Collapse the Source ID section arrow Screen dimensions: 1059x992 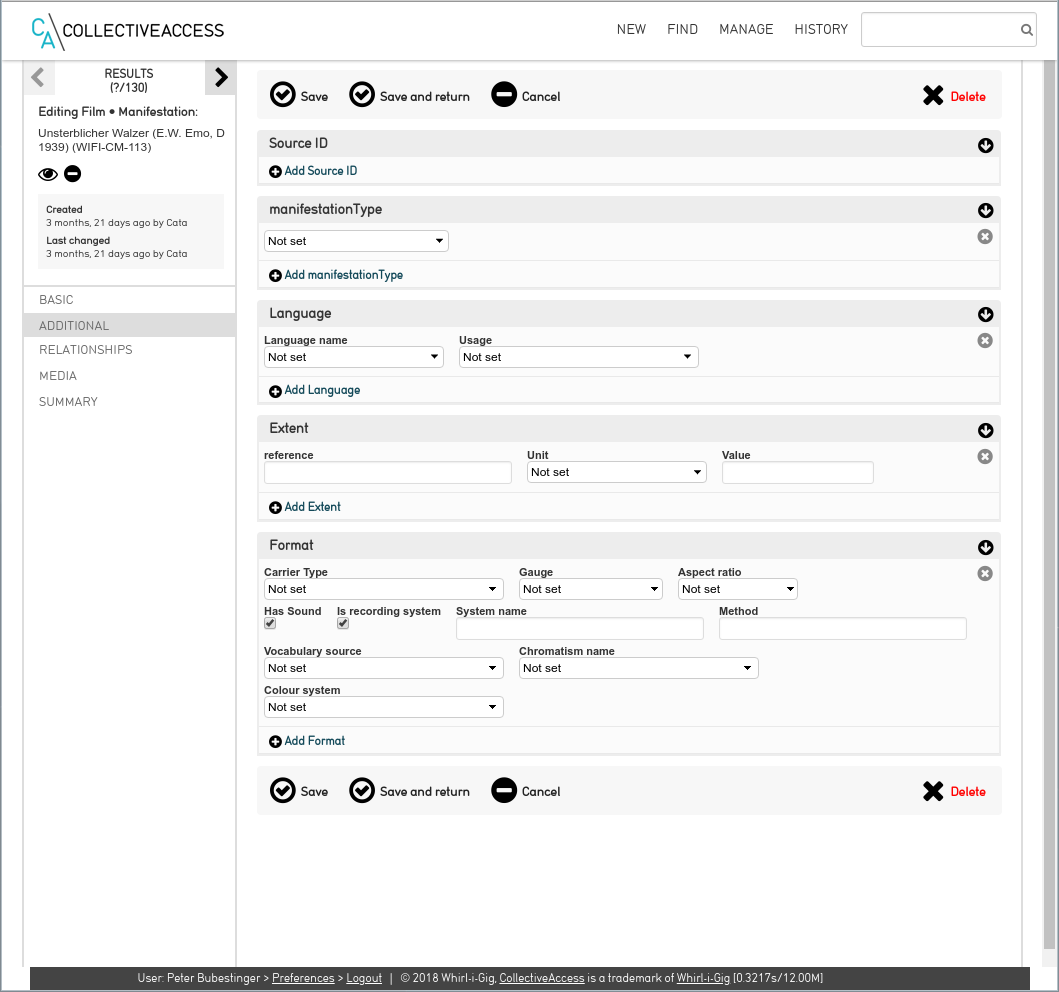coord(985,146)
